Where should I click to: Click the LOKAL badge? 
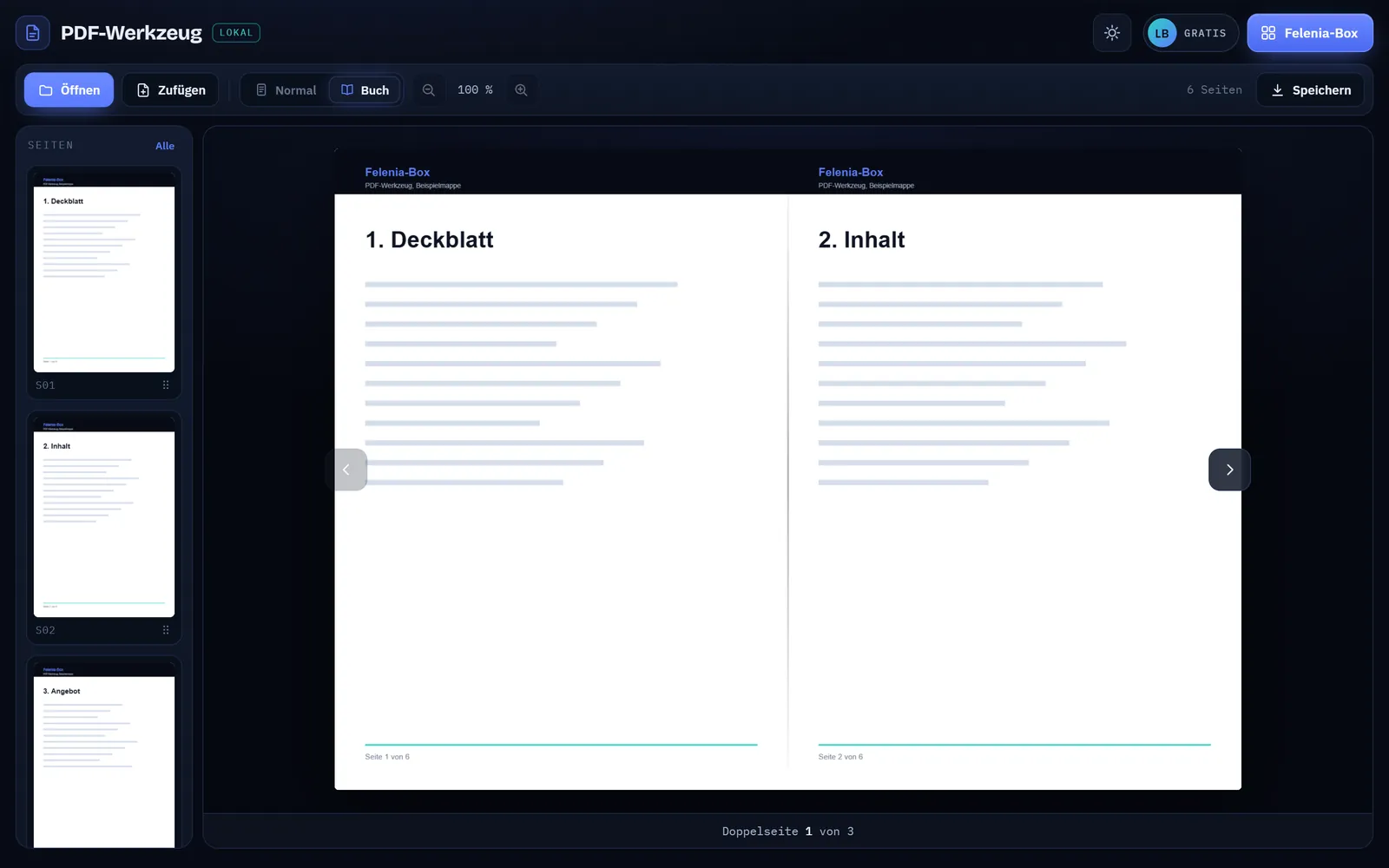coord(236,33)
